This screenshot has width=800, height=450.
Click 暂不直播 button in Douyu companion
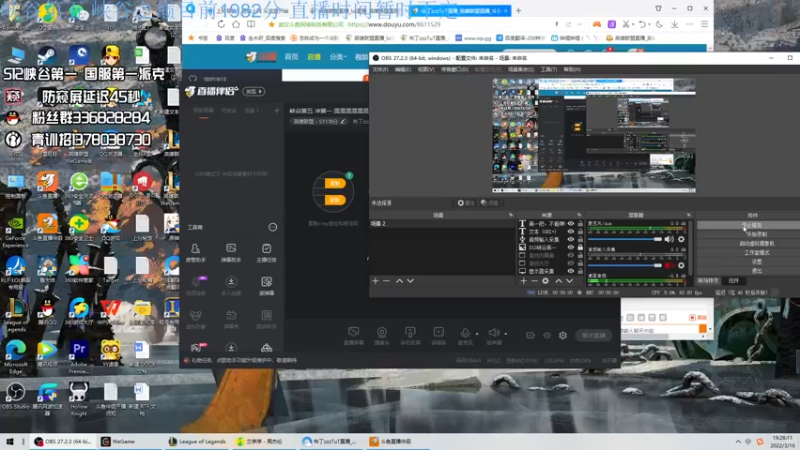593,335
